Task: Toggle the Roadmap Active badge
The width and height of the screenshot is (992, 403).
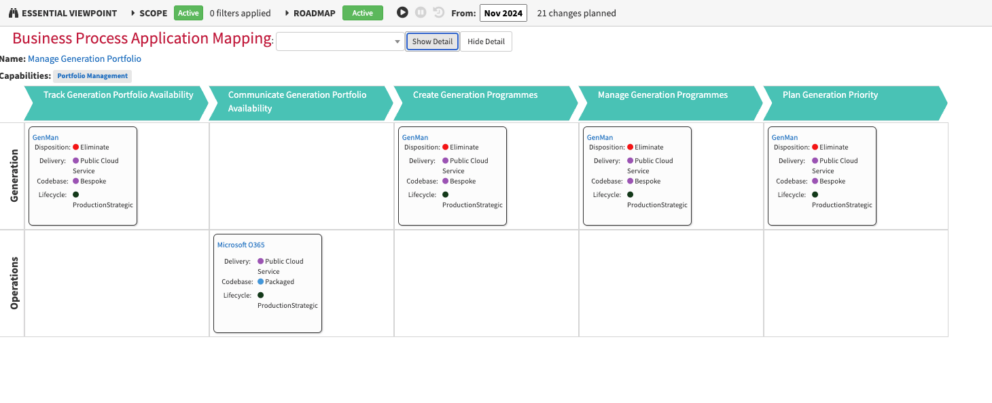Action: pos(363,13)
